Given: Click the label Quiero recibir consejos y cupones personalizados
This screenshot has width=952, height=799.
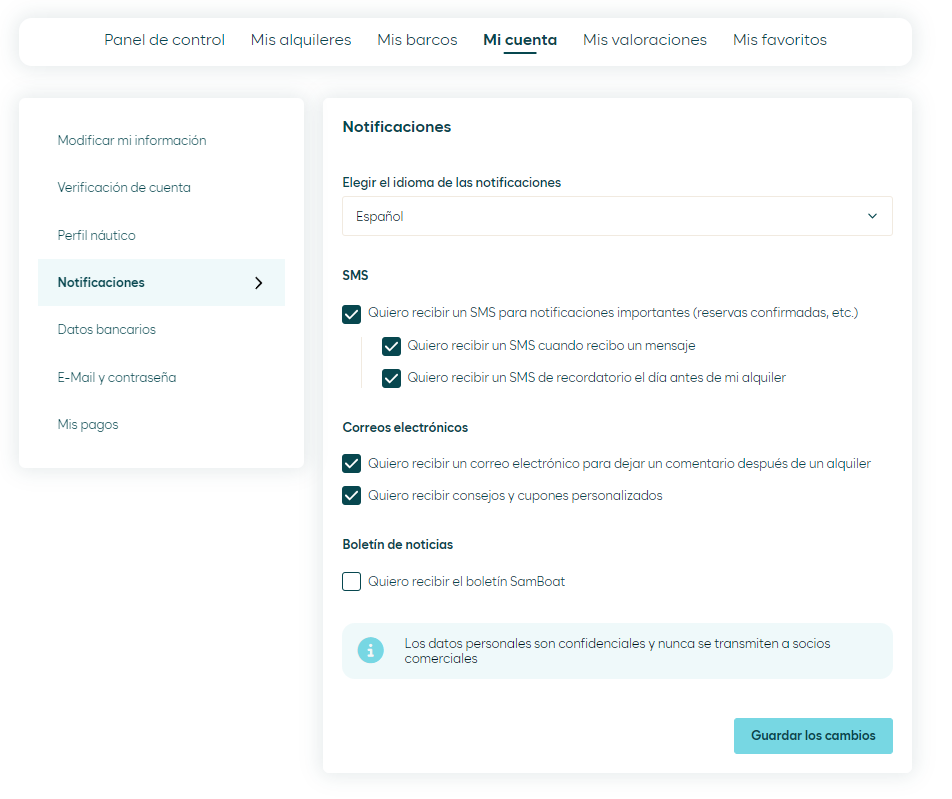Looking at the screenshot, I should click(x=515, y=495).
